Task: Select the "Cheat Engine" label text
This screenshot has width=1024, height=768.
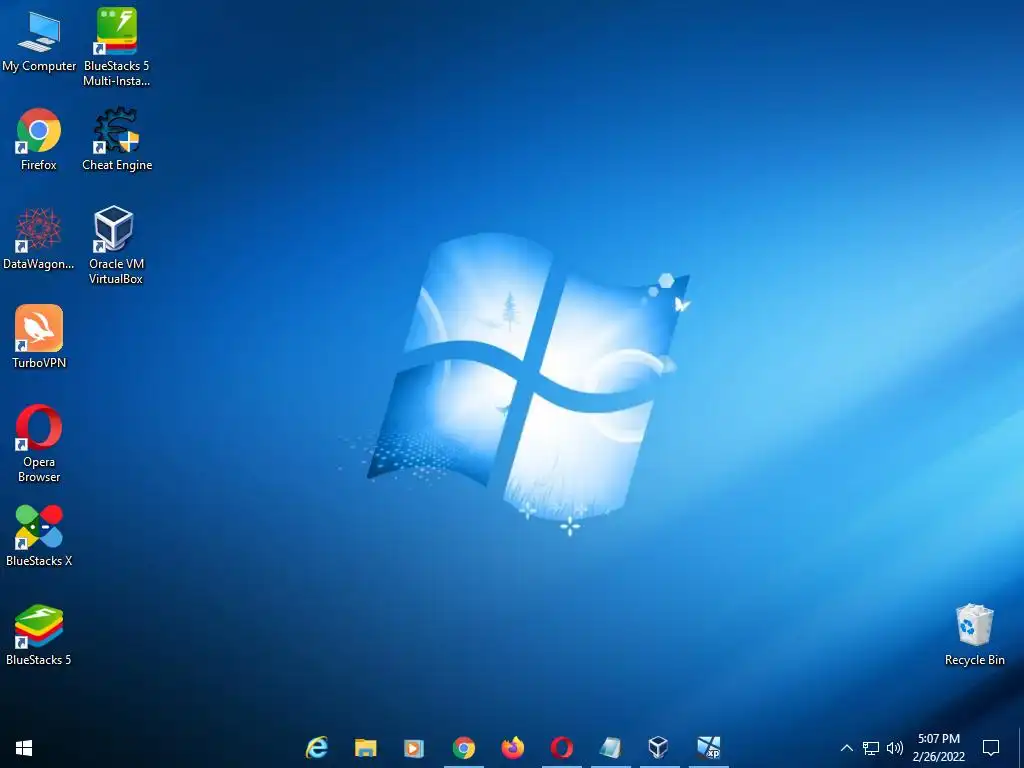Action: tap(117, 165)
